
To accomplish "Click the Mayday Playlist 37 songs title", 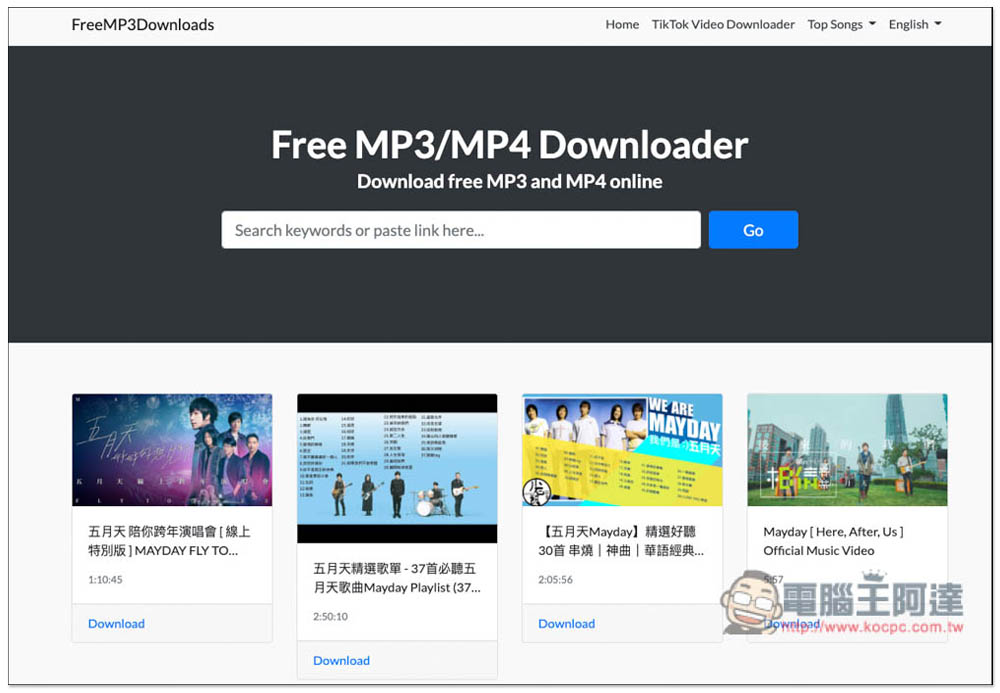I will click(x=394, y=578).
